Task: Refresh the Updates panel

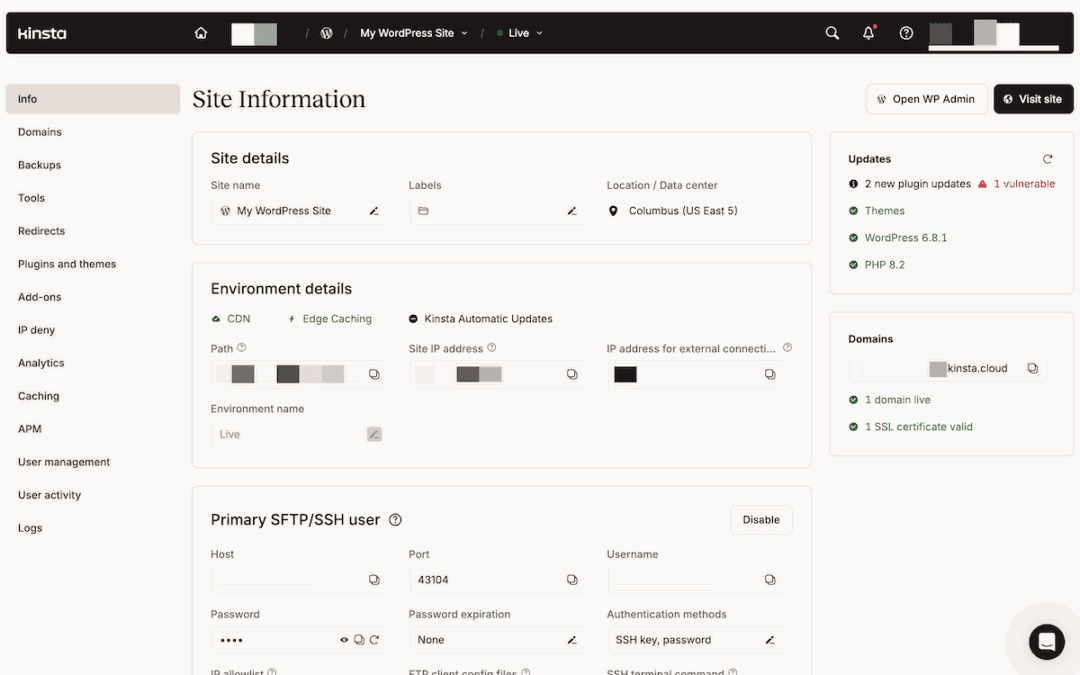Action: 1048,159
